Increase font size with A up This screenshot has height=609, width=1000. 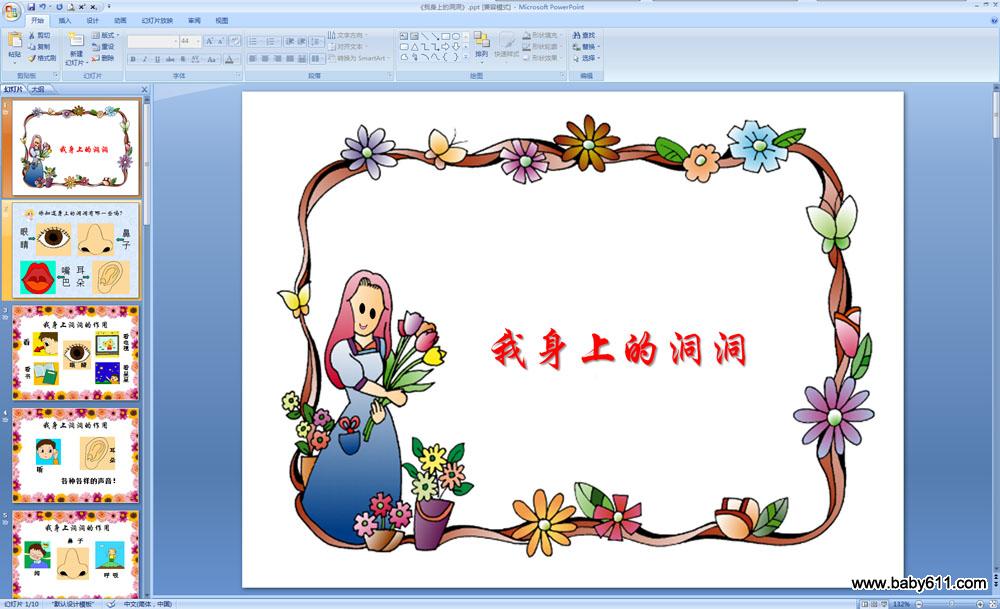point(209,41)
